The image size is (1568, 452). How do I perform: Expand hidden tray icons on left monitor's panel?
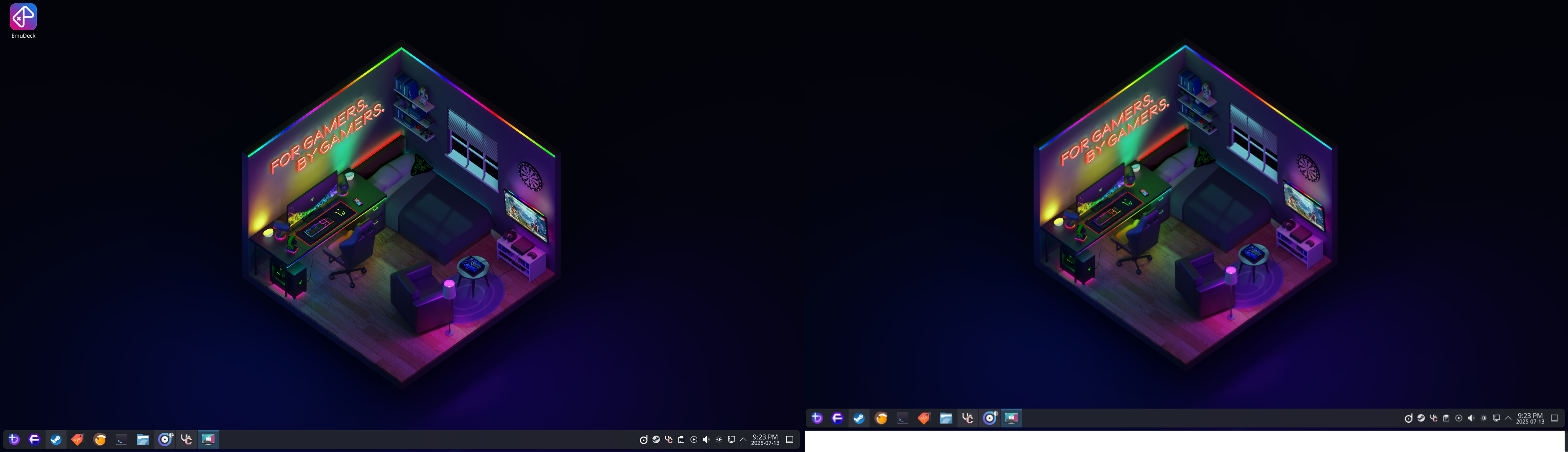(743, 439)
